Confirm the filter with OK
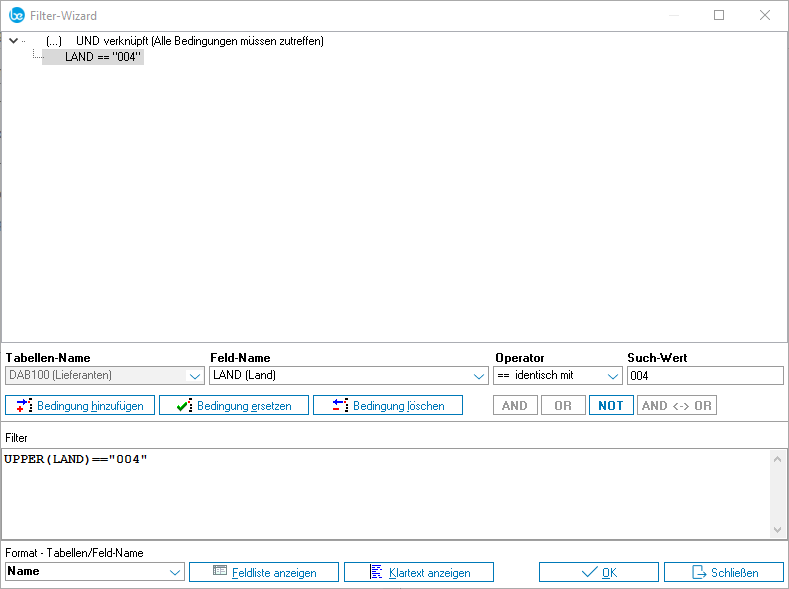 [x=598, y=572]
